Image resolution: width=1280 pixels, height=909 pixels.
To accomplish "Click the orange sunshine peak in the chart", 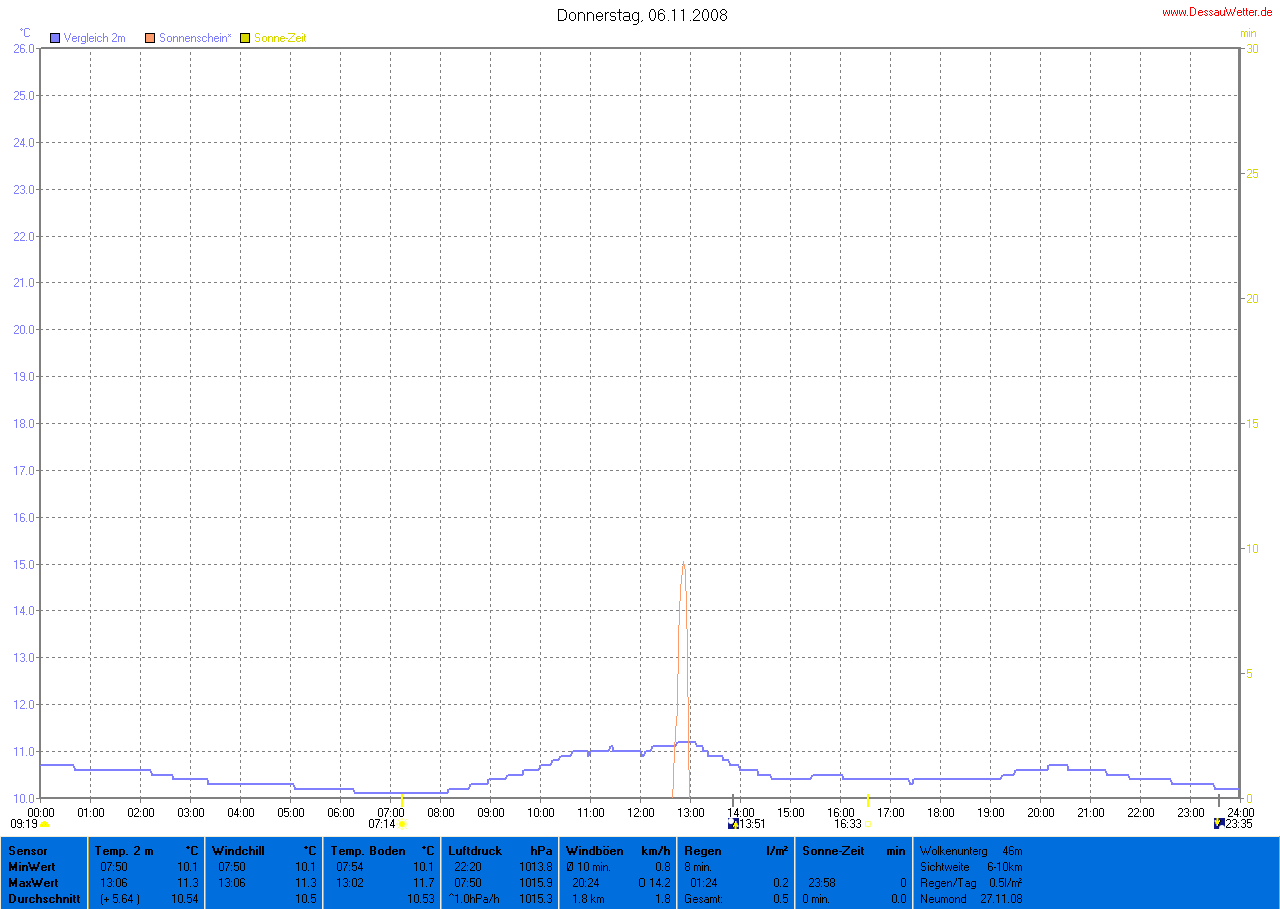I will pyautogui.click(x=683, y=563).
